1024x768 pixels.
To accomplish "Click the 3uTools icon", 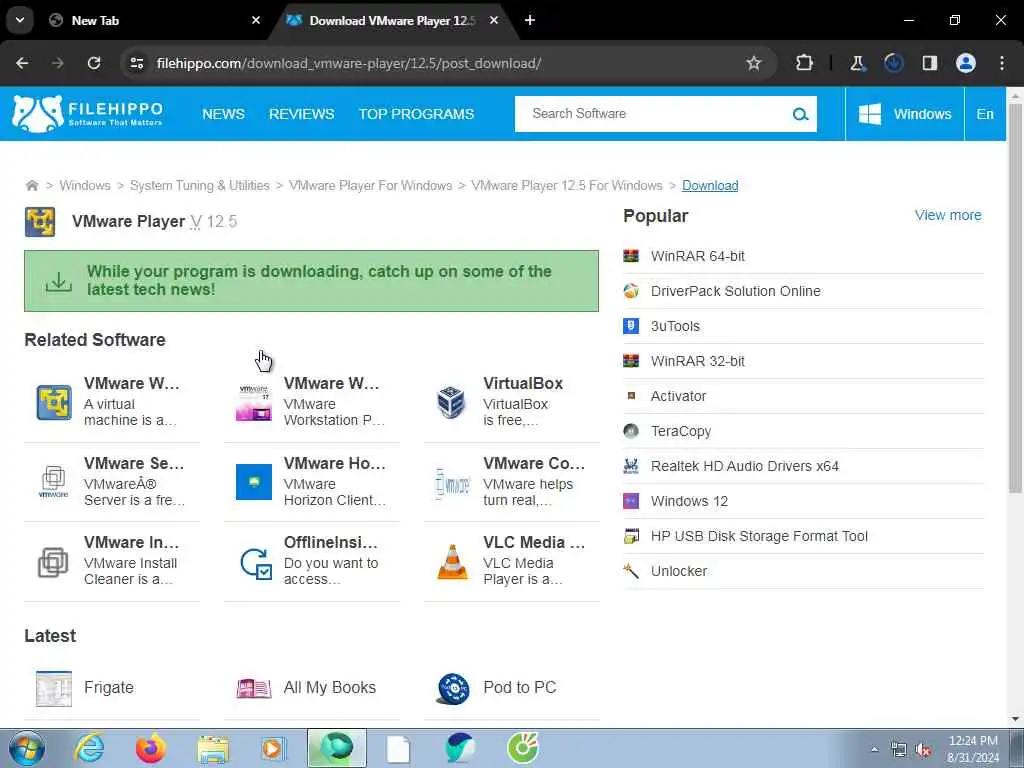I will point(631,326).
